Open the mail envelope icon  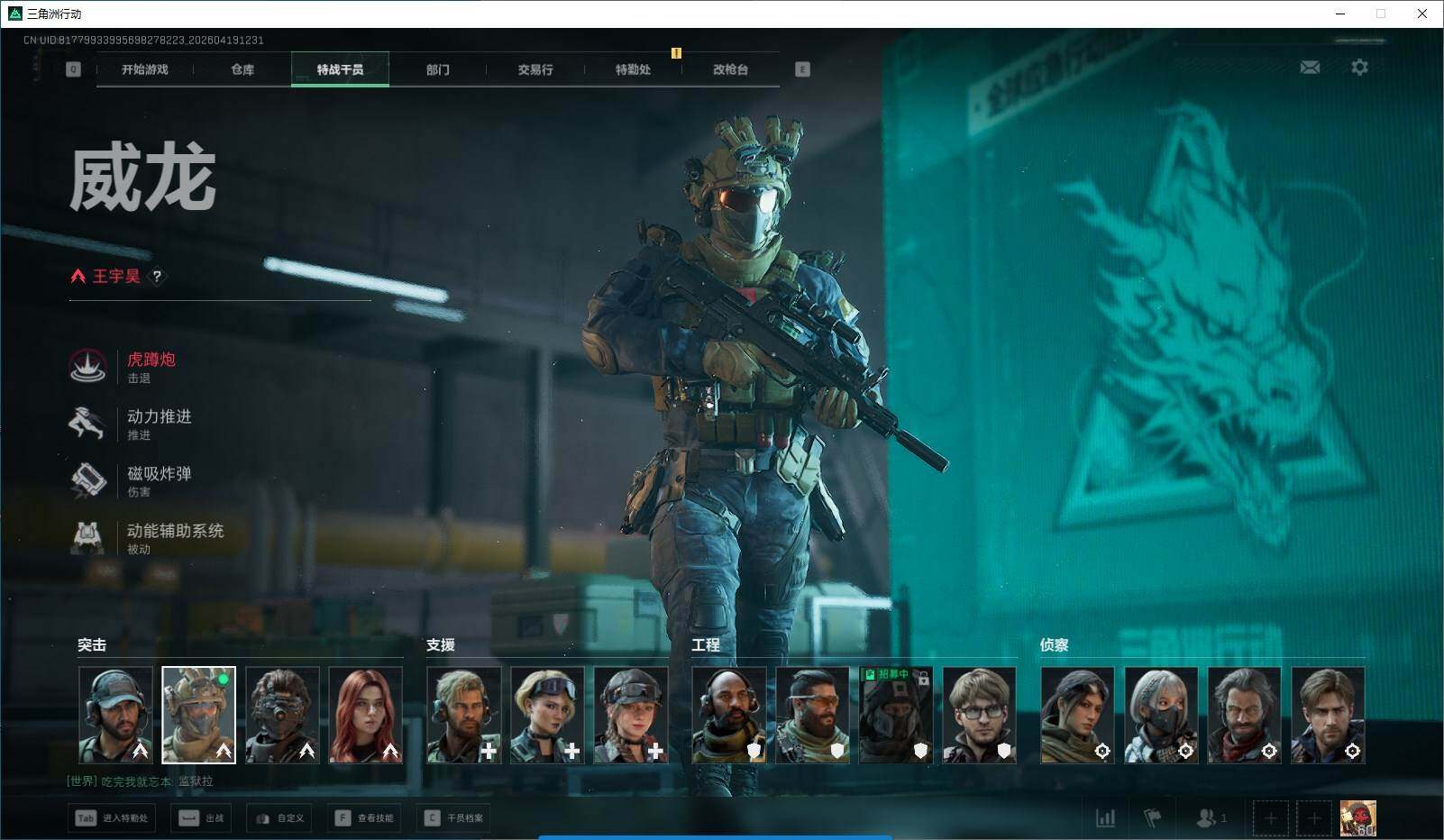tap(1310, 68)
